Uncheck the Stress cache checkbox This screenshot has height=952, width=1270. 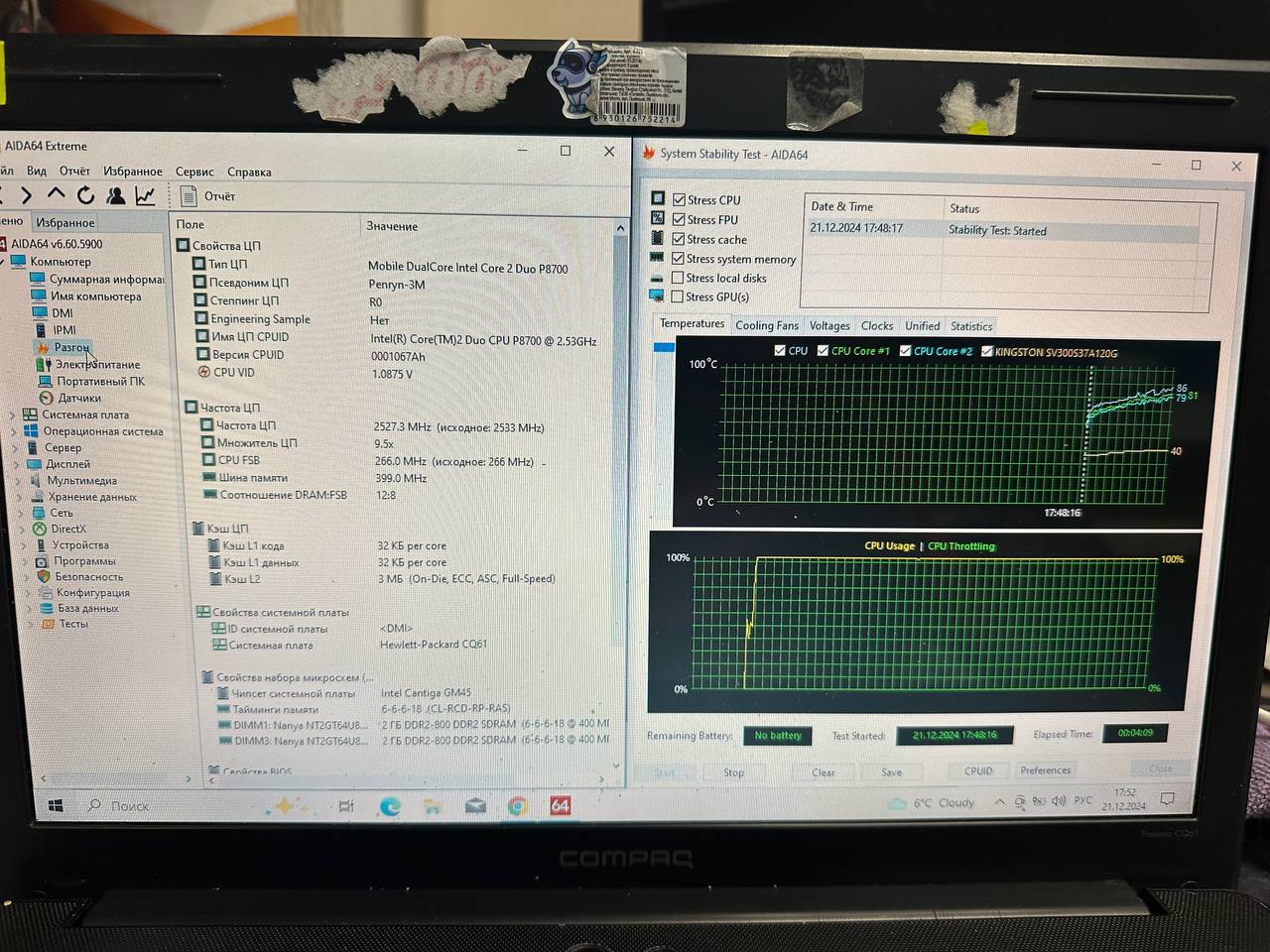point(679,239)
